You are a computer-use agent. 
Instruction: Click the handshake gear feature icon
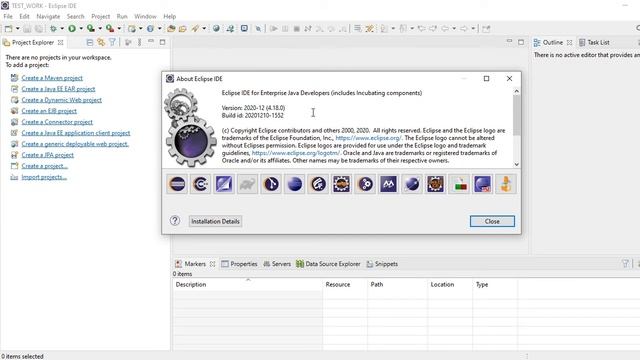click(341, 184)
